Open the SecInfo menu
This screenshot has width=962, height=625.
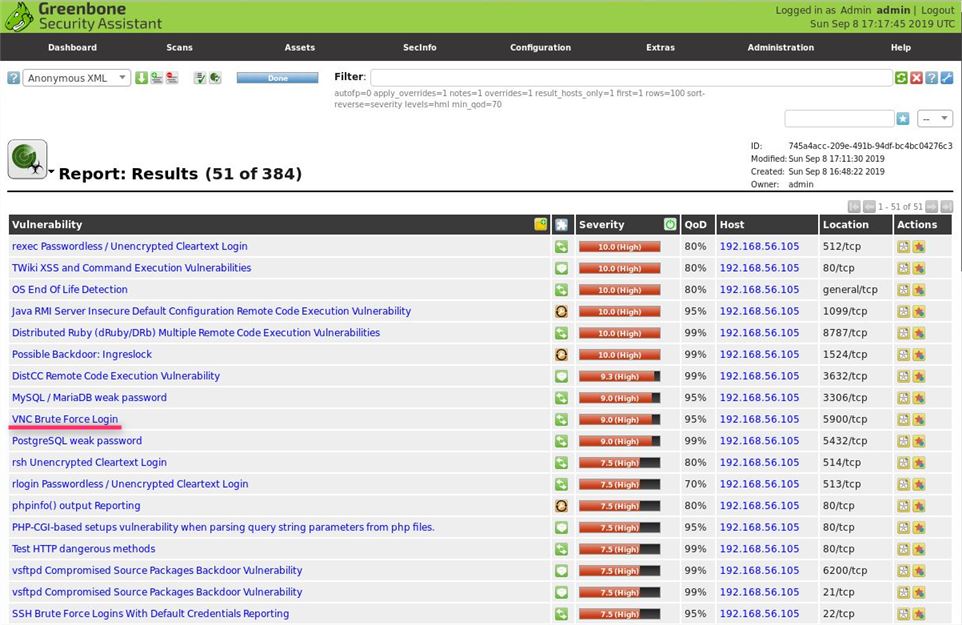pyautogui.click(x=420, y=47)
